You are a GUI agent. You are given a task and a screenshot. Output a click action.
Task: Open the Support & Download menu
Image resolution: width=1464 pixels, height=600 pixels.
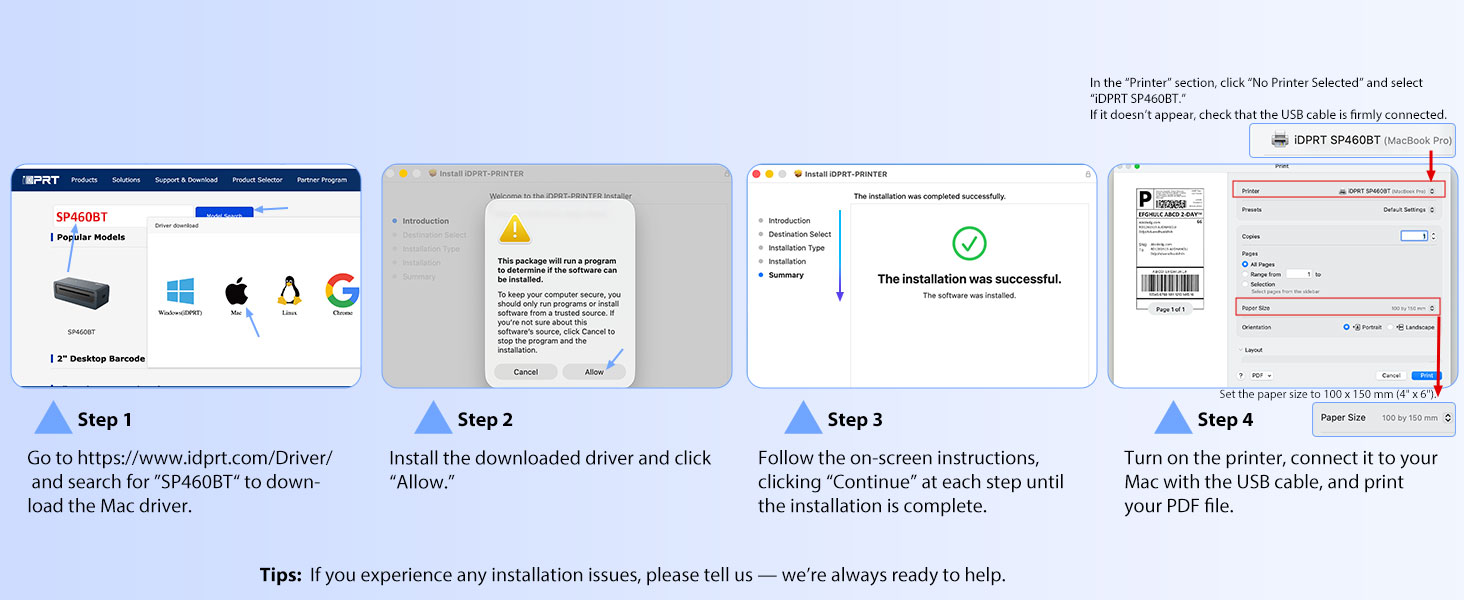tap(186, 180)
